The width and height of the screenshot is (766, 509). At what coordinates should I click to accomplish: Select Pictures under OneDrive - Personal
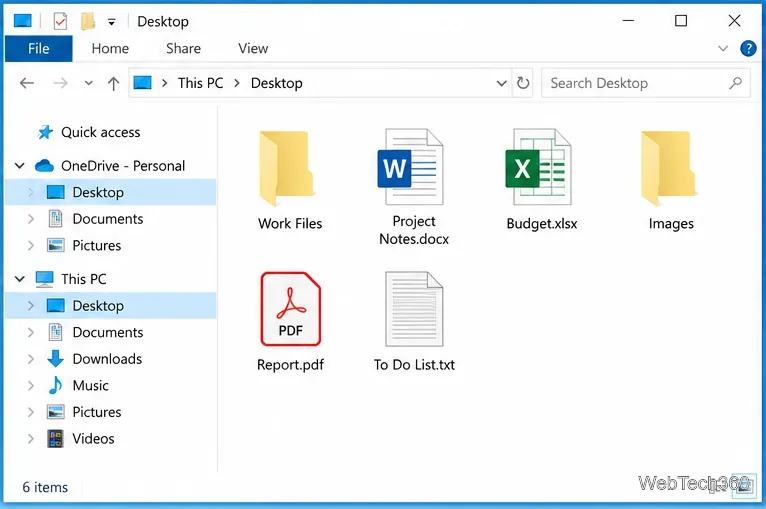[x=97, y=245]
